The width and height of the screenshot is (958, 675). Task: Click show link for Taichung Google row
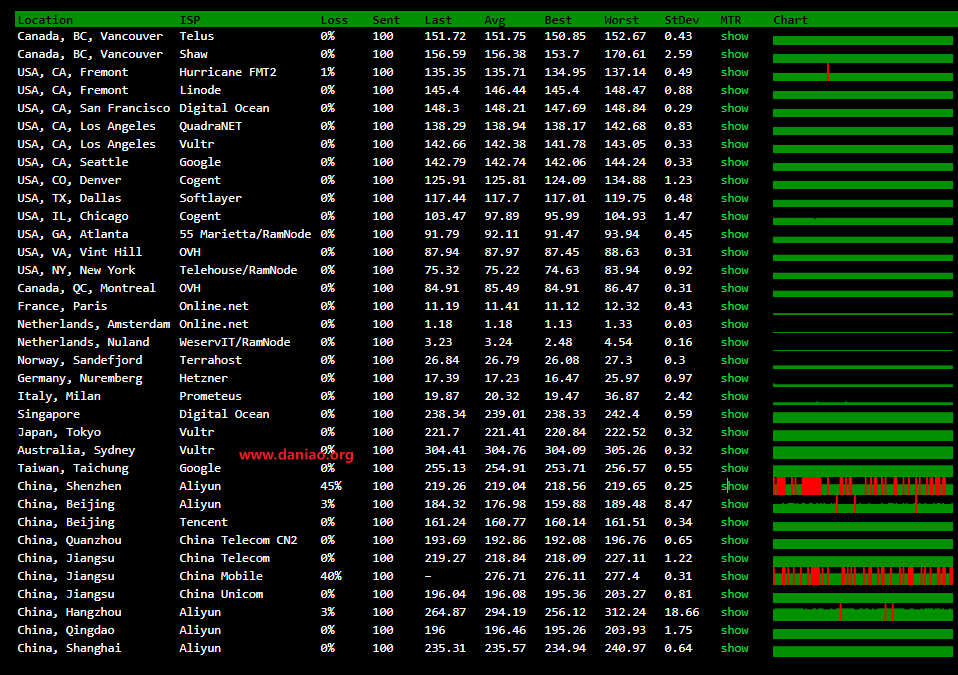[x=734, y=469]
